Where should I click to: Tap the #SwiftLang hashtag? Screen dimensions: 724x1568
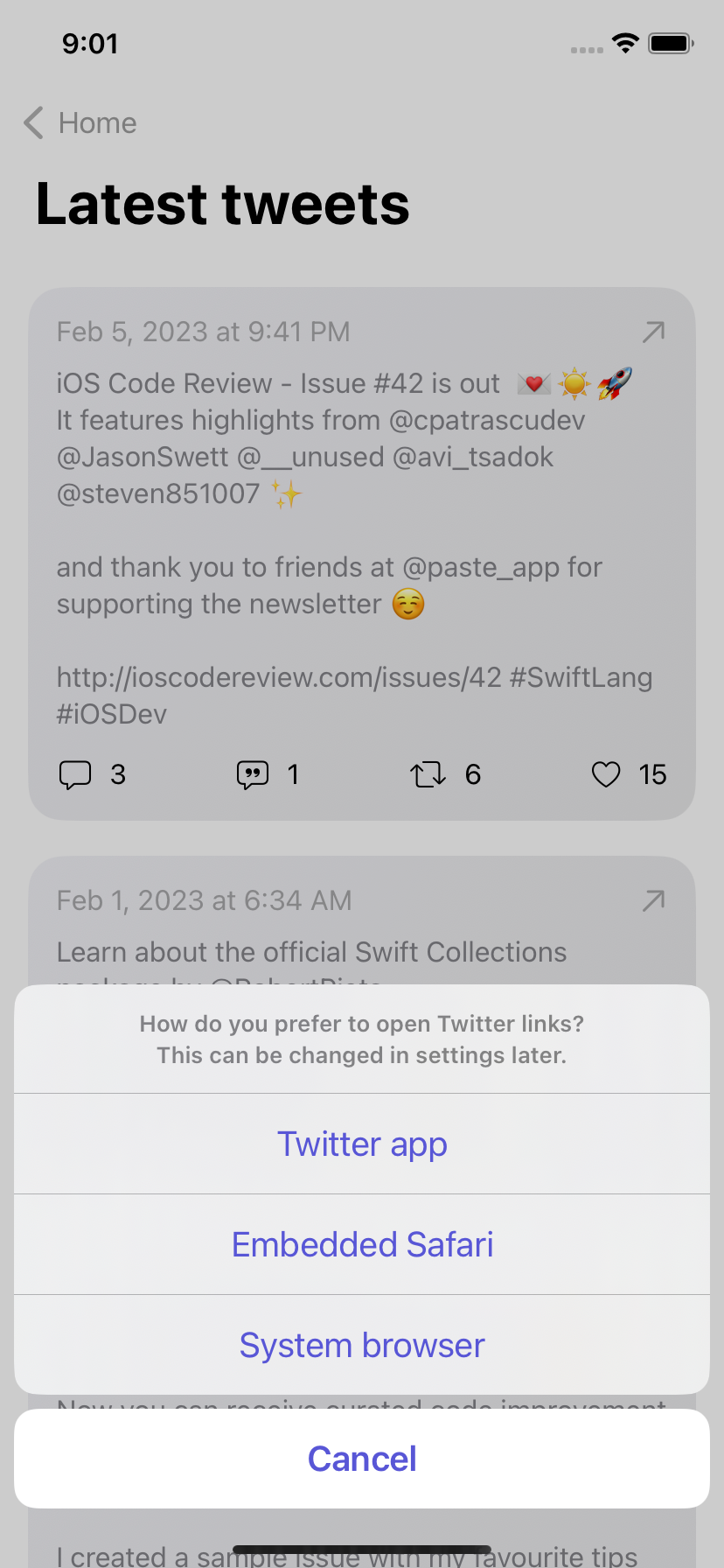coord(581,677)
